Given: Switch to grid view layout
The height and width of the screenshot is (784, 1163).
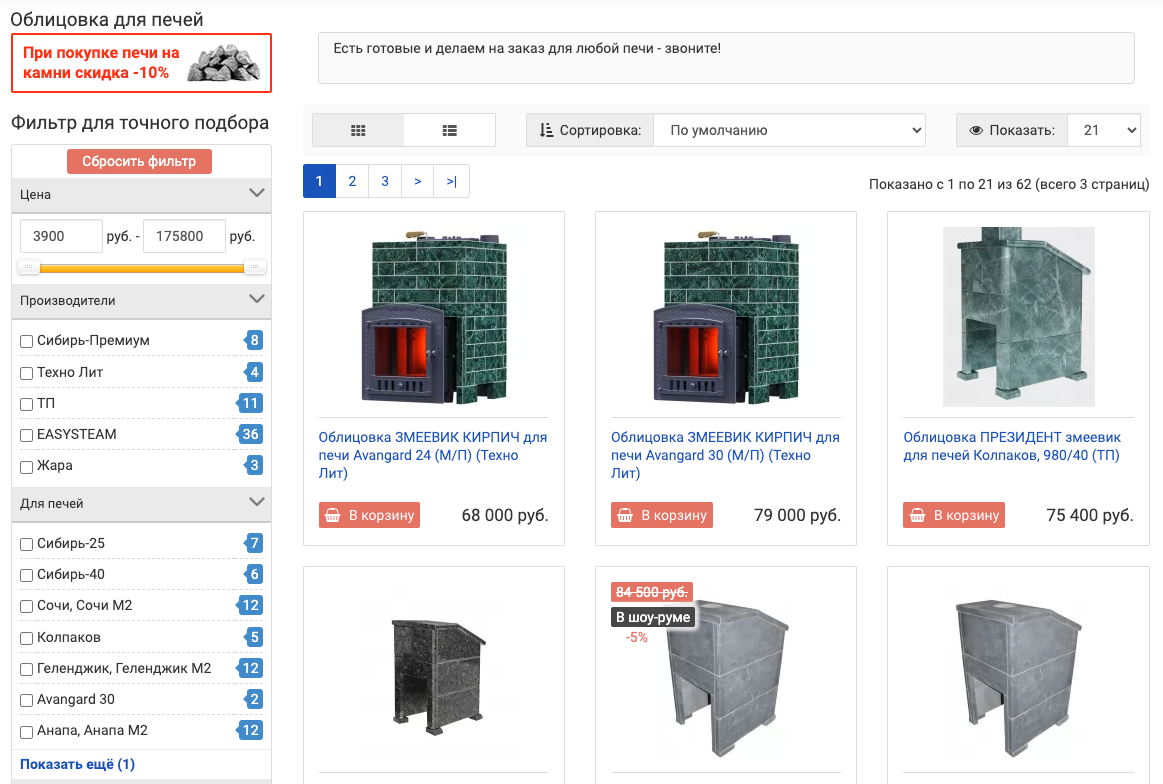Looking at the screenshot, I should pos(358,130).
